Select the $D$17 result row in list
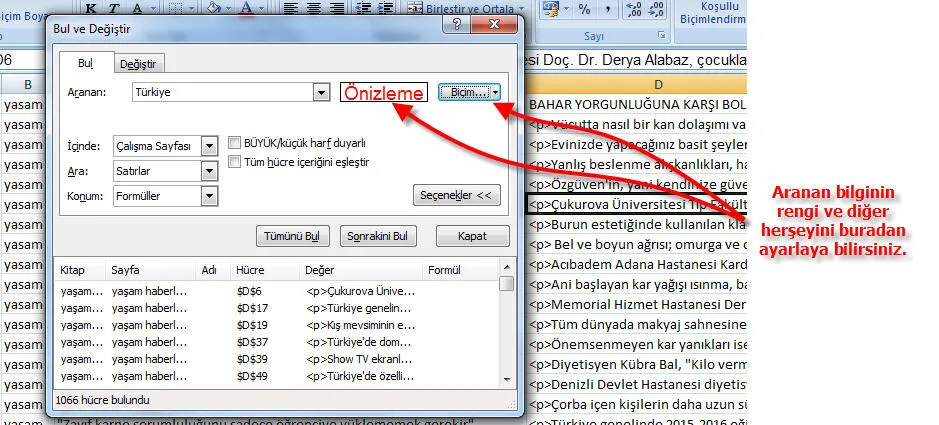 point(250,307)
